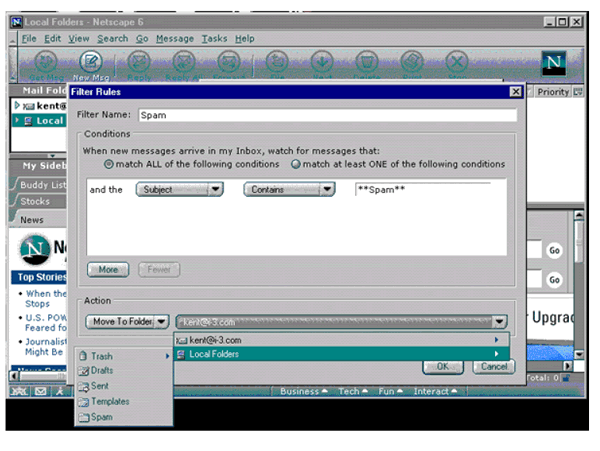Select the Trash folder in submenu
This screenshot has width=600, height=451.
pos(124,356)
